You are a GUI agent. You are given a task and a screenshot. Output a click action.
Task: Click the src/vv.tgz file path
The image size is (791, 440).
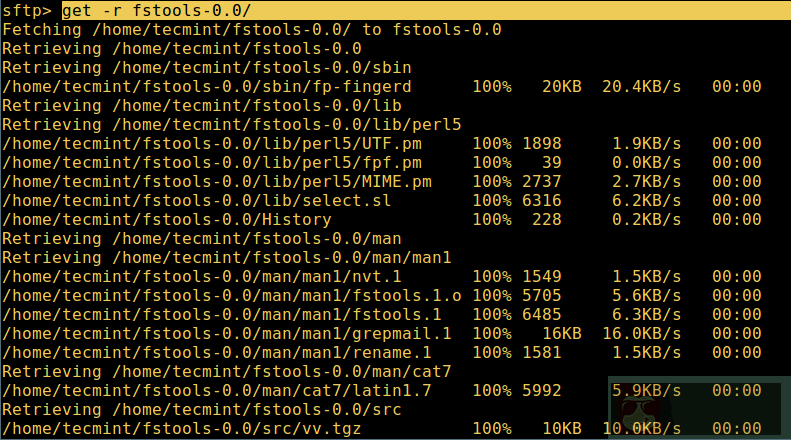point(182,429)
